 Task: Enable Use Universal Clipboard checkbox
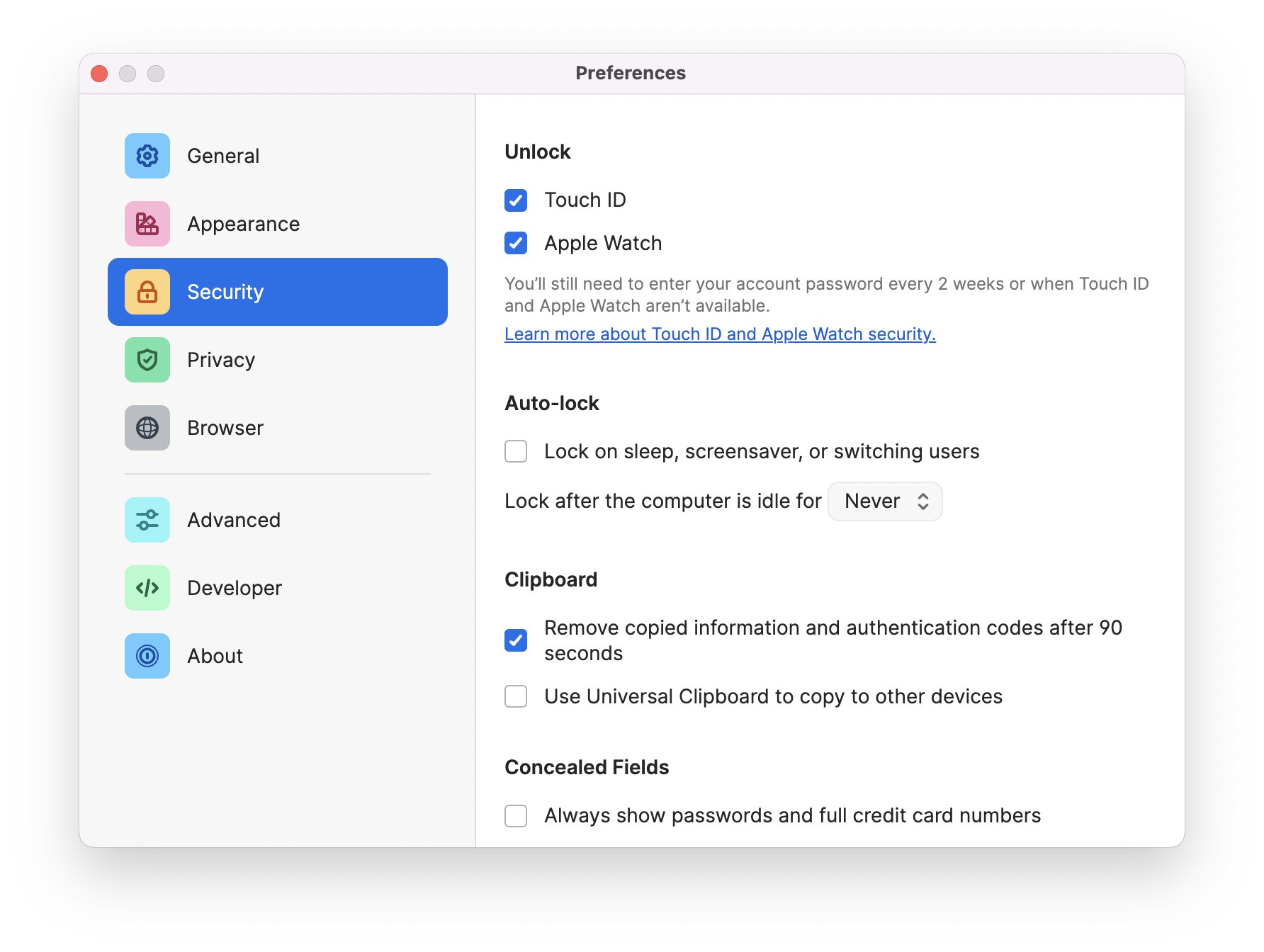tap(516, 696)
